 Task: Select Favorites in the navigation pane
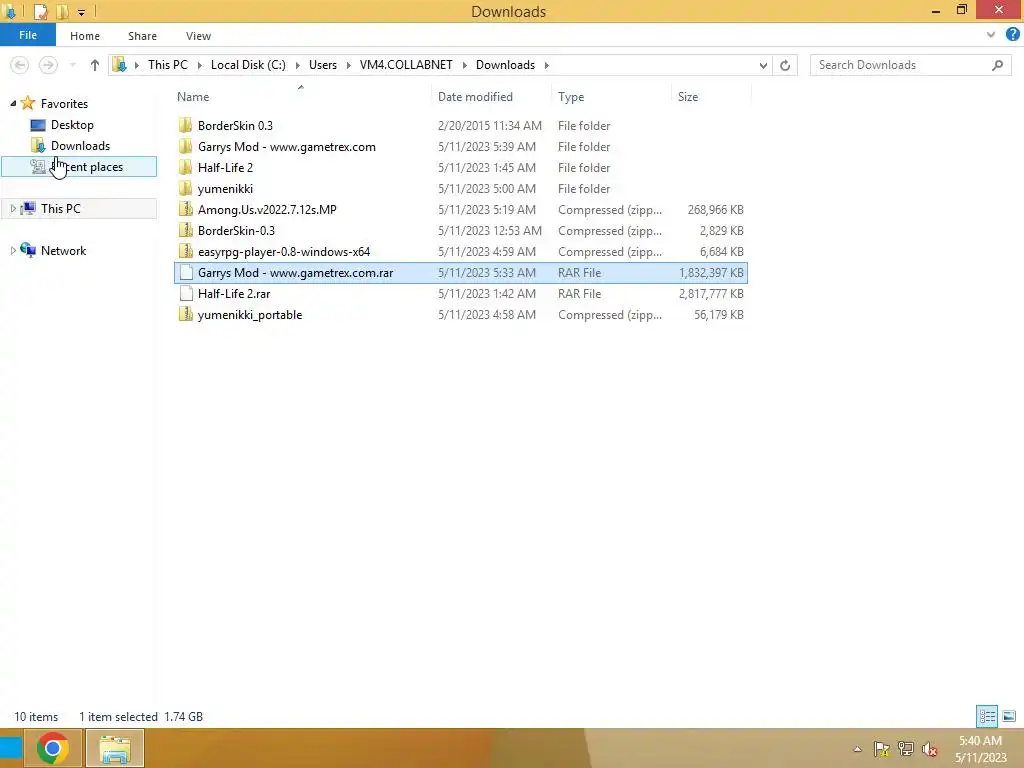[64, 103]
